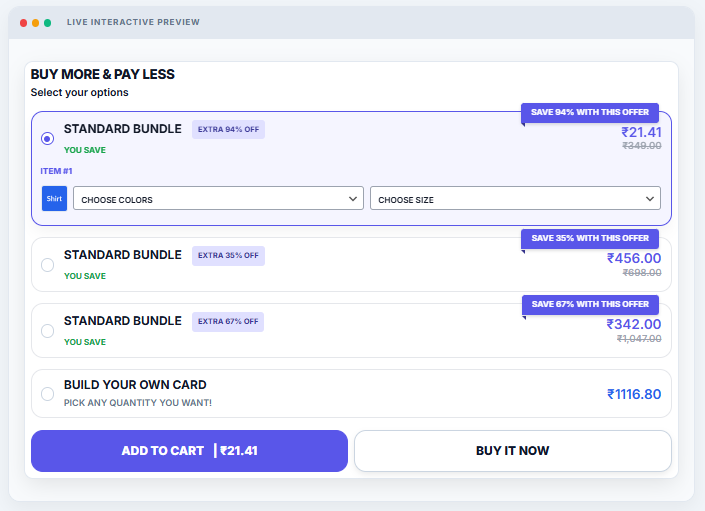Click the Extra 67% Off badge
The width and height of the screenshot is (705, 511).
tap(228, 321)
